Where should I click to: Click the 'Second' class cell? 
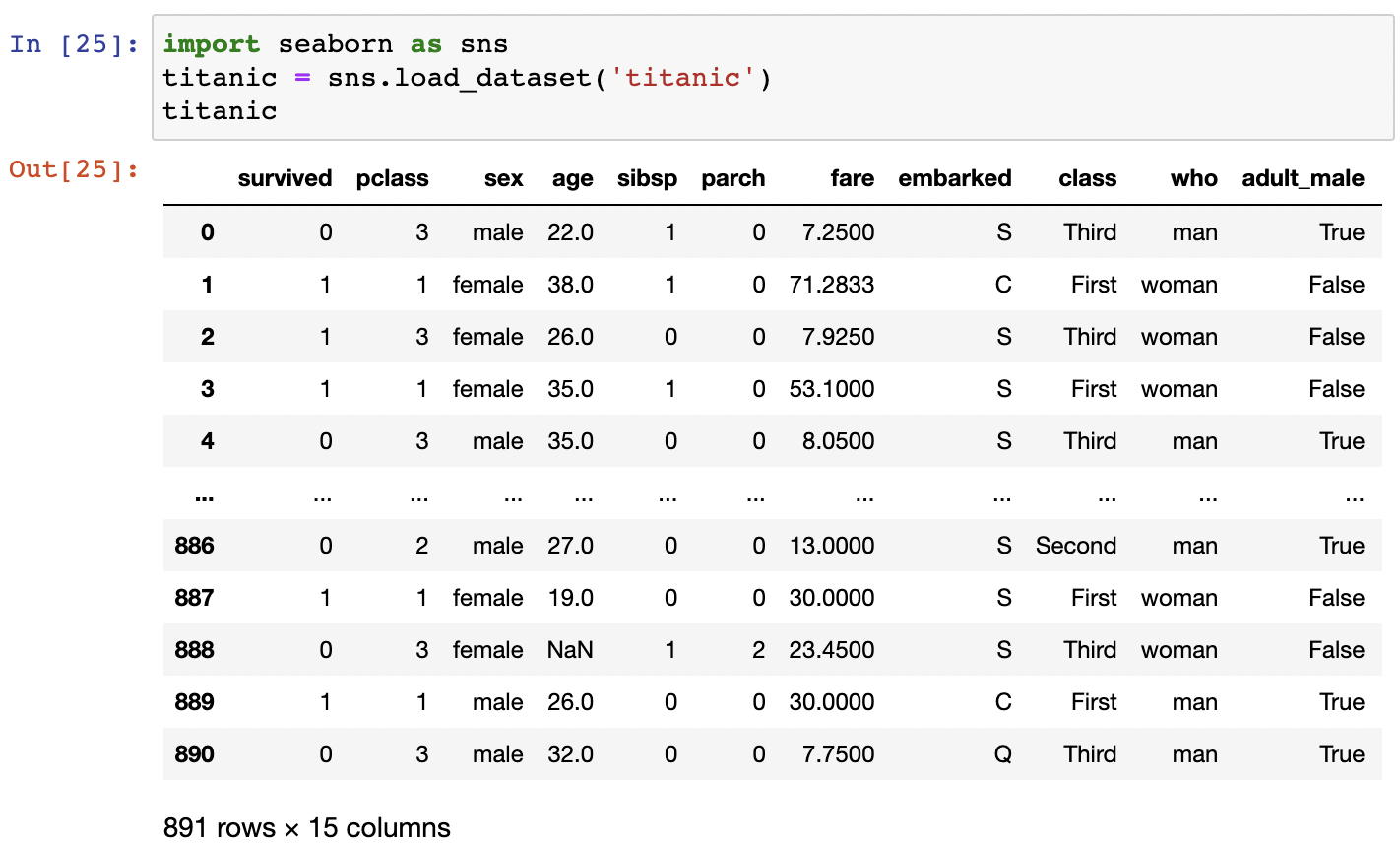(1075, 546)
